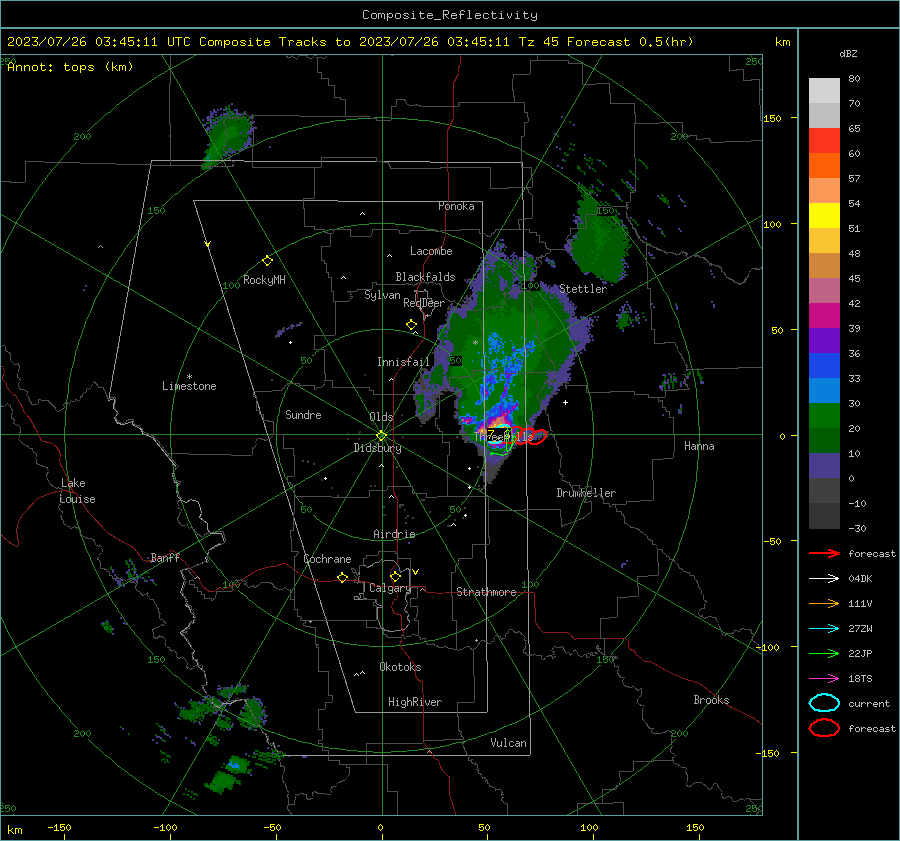
Task: Click the Ponoka city label
Action: click(x=456, y=206)
